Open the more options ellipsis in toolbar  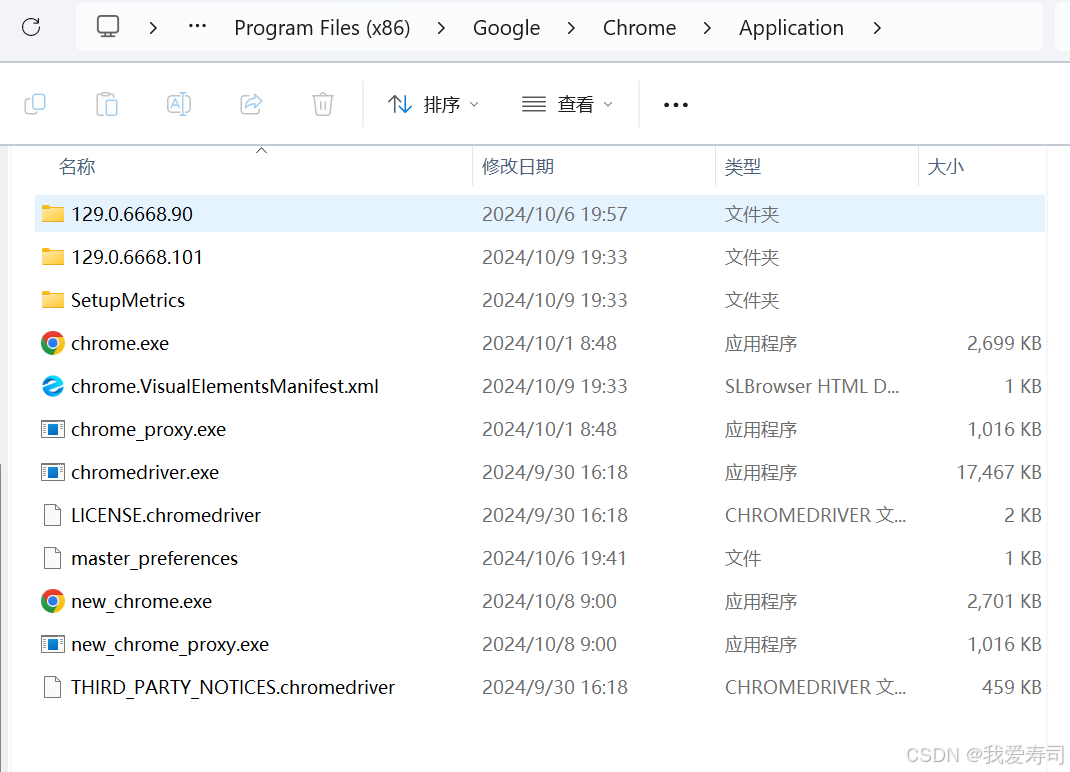click(x=676, y=105)
